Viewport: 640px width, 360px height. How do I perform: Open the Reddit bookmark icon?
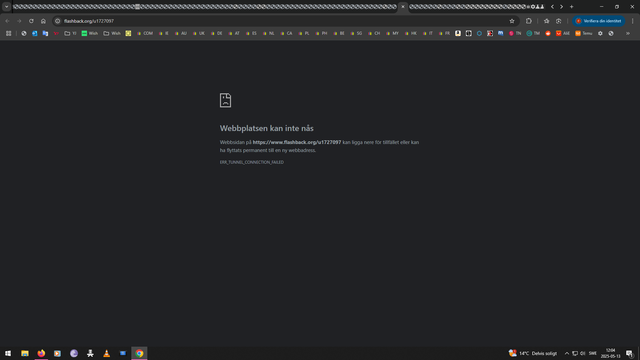(548, 33)
